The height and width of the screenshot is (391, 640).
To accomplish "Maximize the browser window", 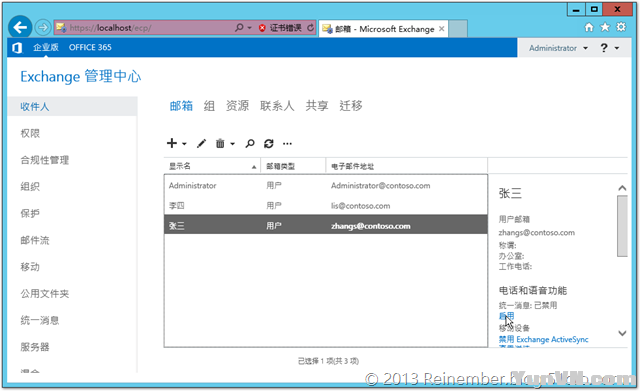I will coord(594,10).
